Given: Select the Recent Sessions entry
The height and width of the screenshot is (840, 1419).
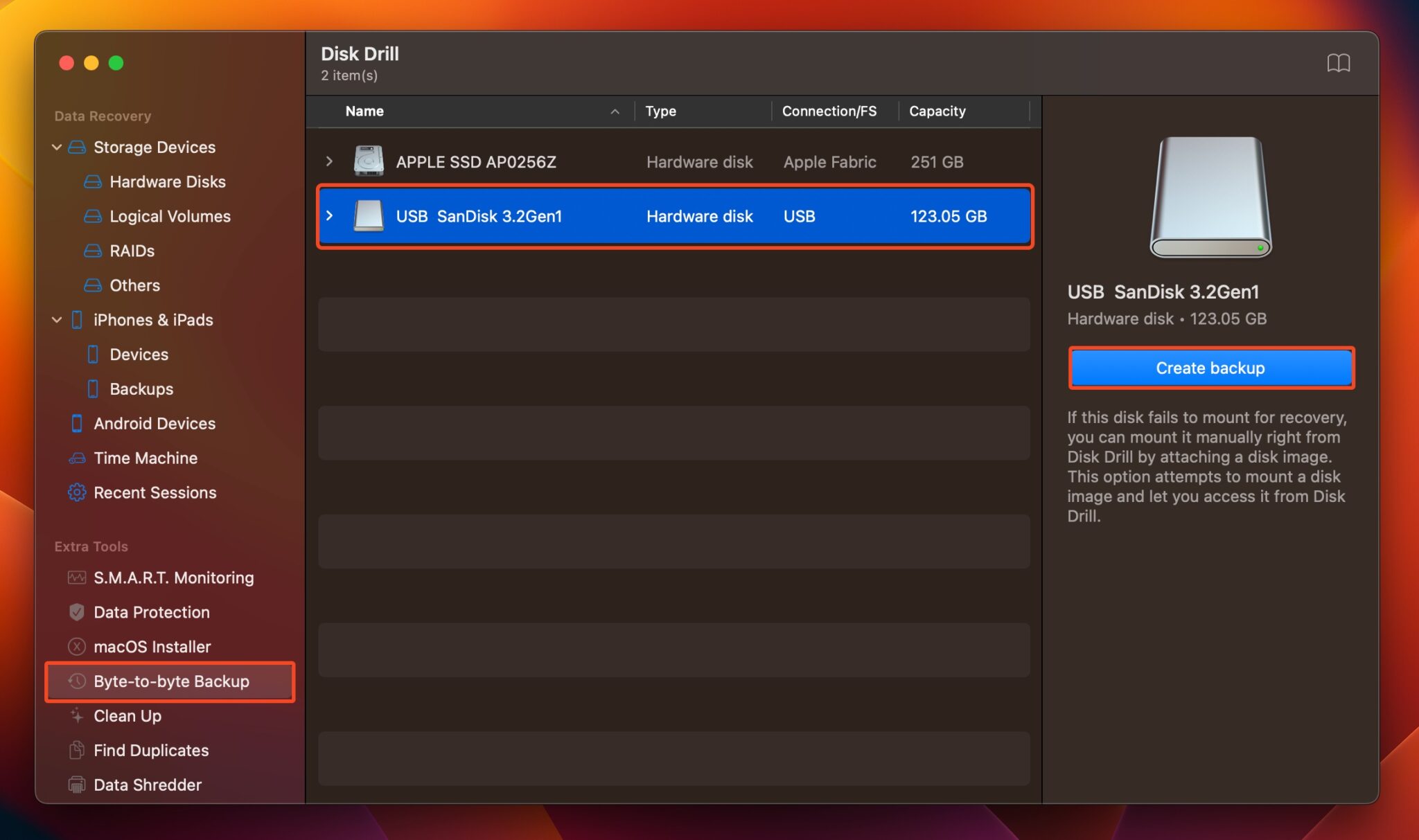Looking at the screenshot, I should (155, 492).
